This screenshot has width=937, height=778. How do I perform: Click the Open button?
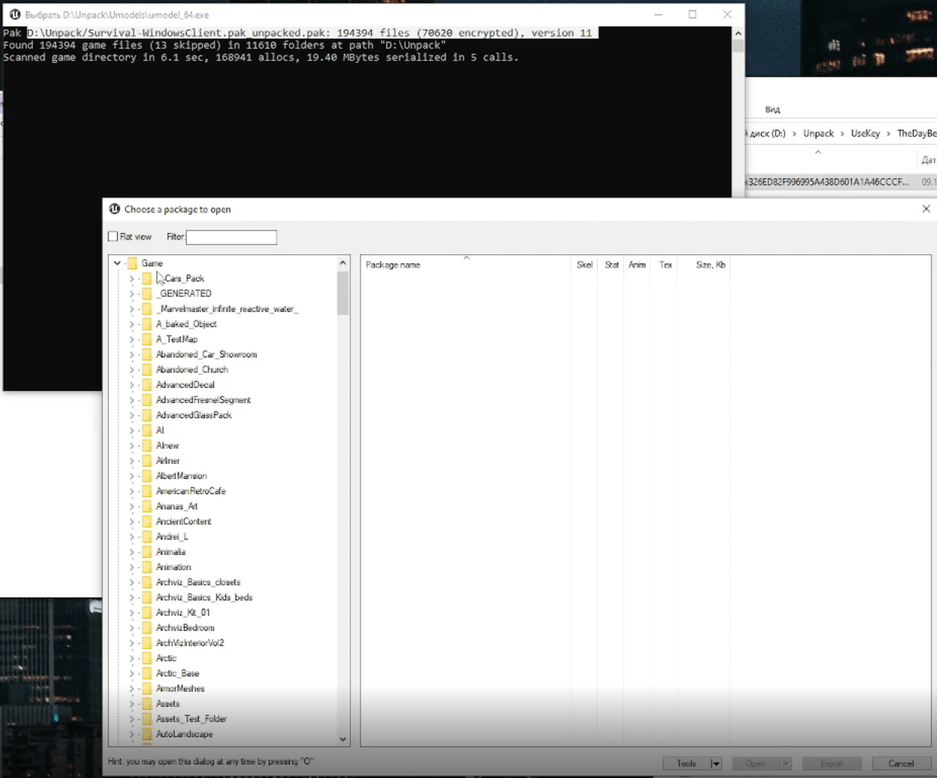tap(755, 764)
